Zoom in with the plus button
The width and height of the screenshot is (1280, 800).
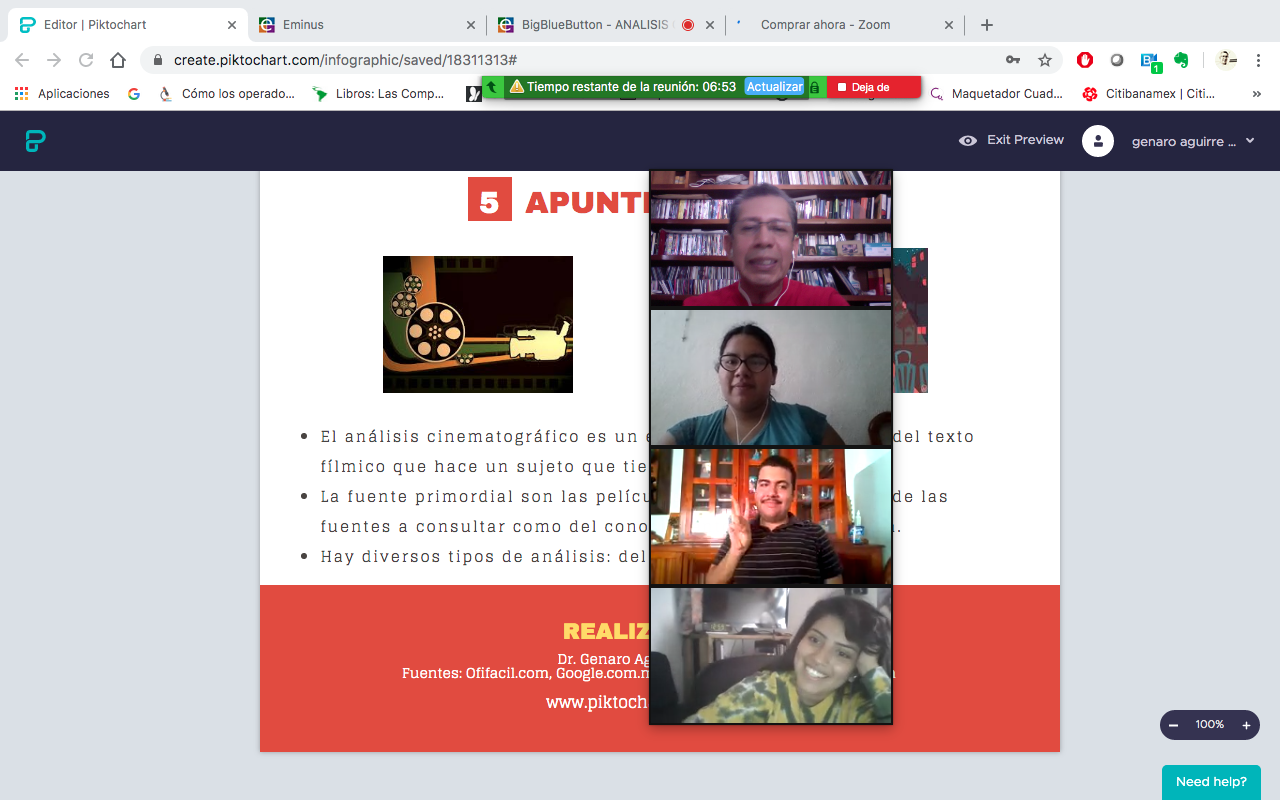tap(1246, 725)
